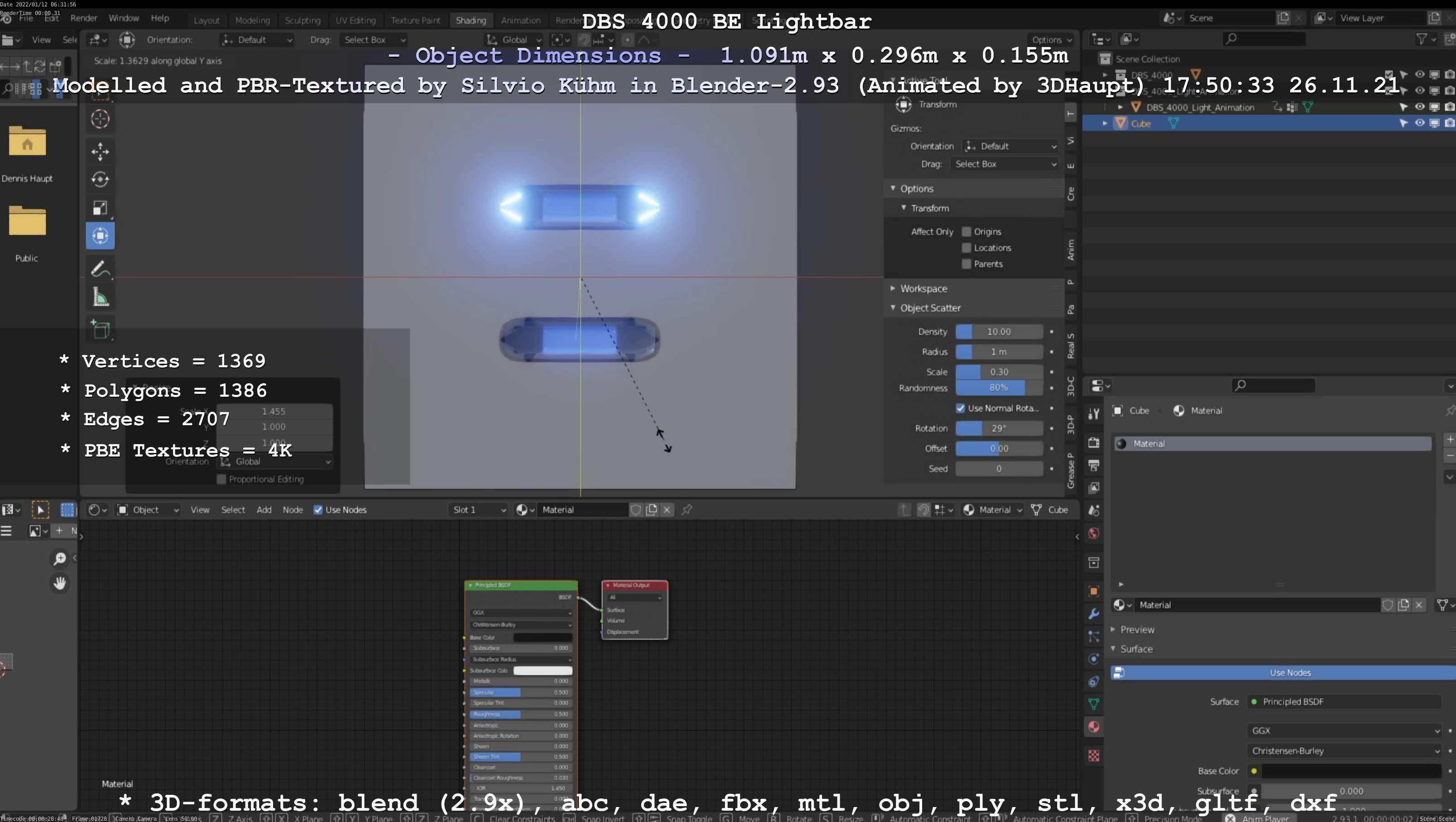Open the Render menu

(x=84, y=18)
